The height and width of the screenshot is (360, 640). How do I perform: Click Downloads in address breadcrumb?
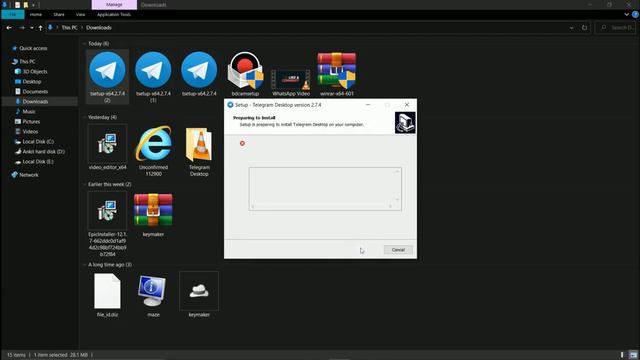[x=99, y=28]
